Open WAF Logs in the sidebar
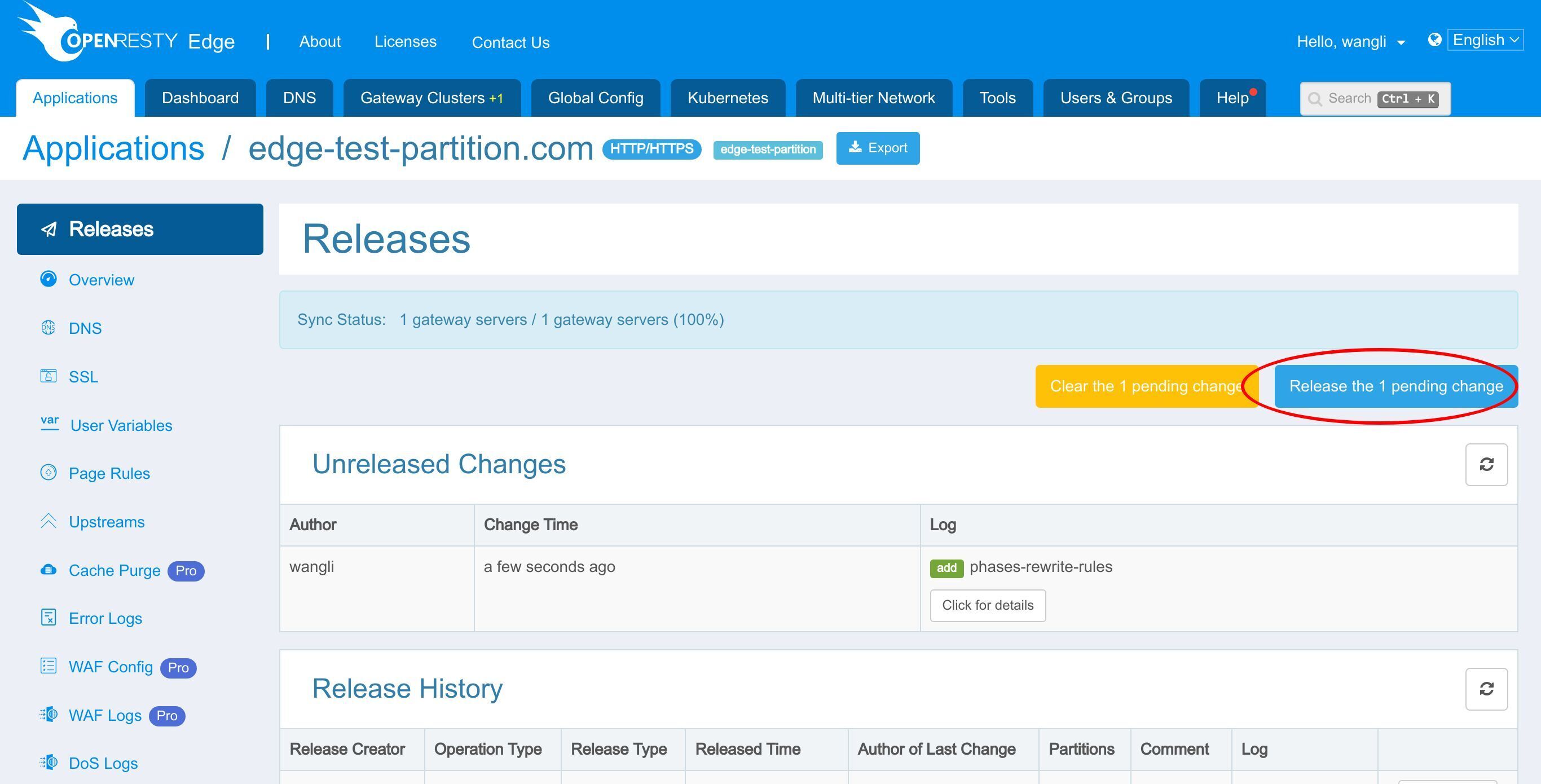Image resolution: width=1541 pixels, height=784 pixels. point(105,715)
